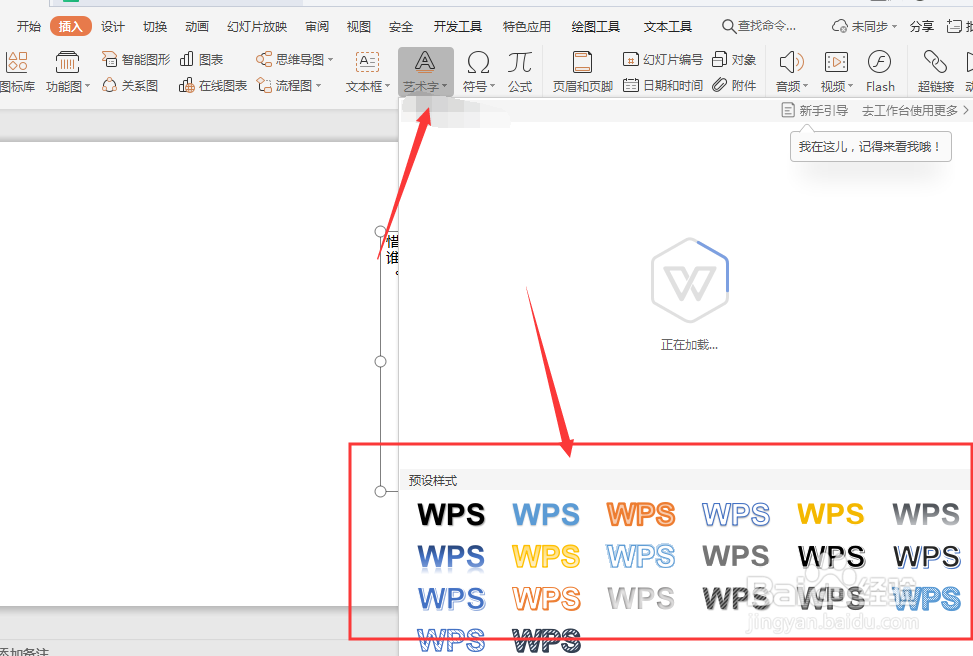
Task: Insert 幻灯片编号 slide number
Action: [x=662, y=59]
